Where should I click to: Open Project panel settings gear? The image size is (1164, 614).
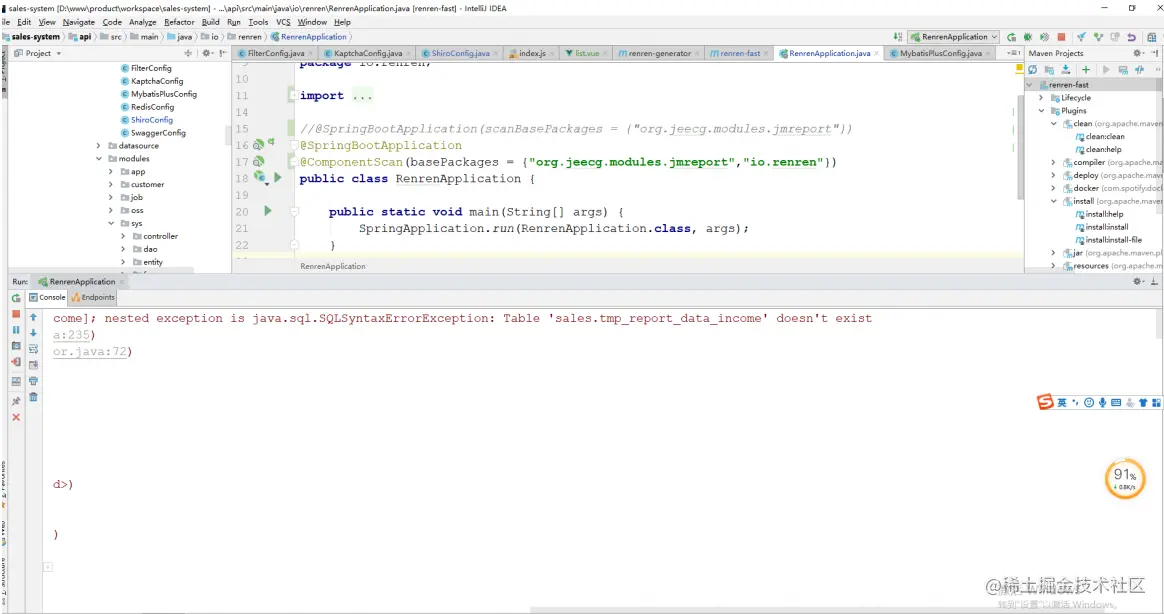pyautogui.click(x=207, y=53)
